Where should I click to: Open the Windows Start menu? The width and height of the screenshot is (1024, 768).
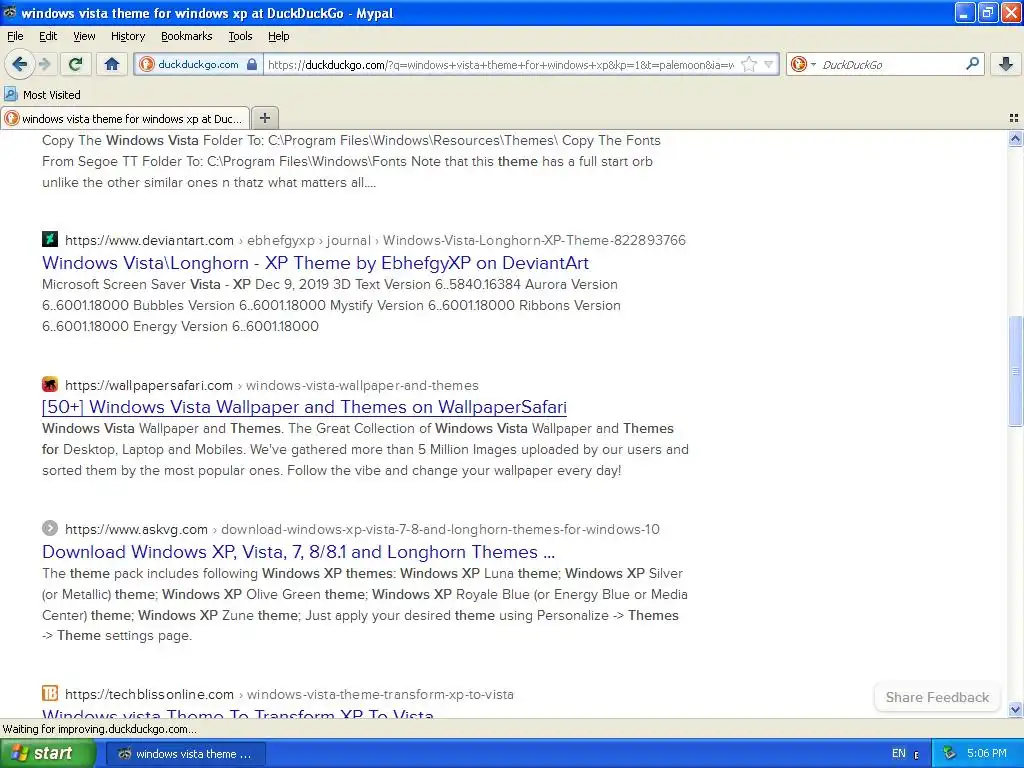(x=48, y=753)
